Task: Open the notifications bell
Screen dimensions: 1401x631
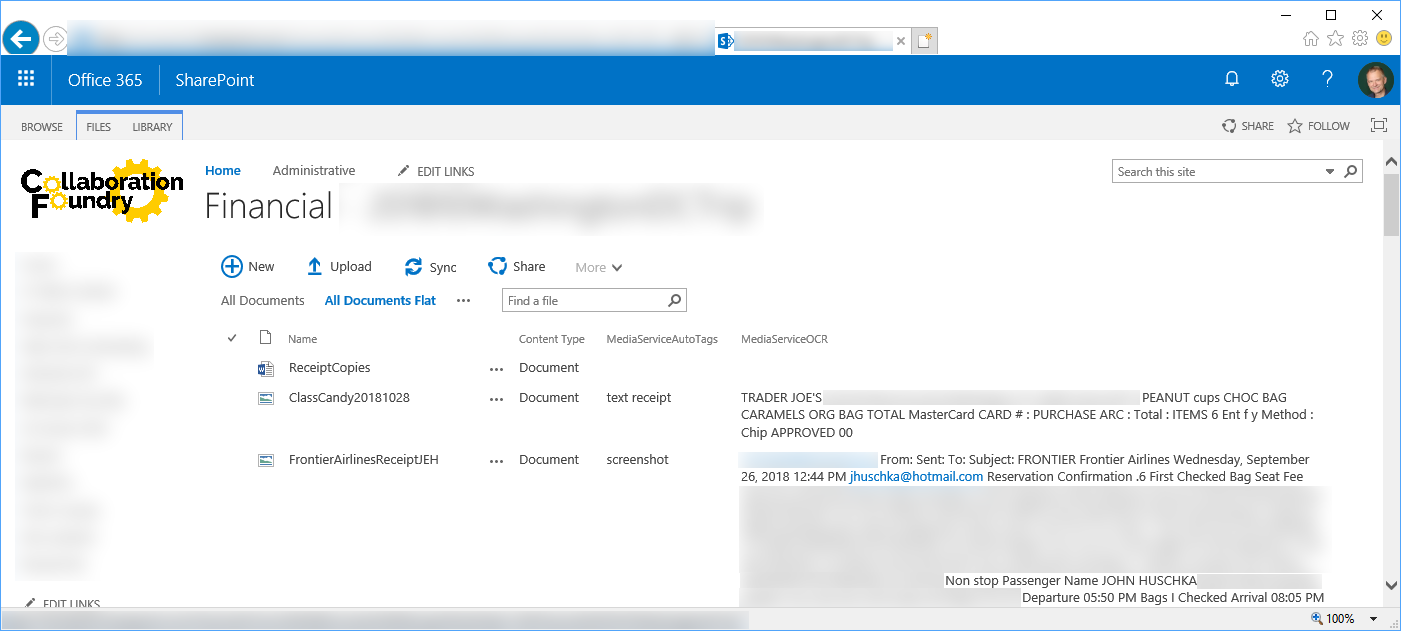Action: click(x=1232, y=80)
